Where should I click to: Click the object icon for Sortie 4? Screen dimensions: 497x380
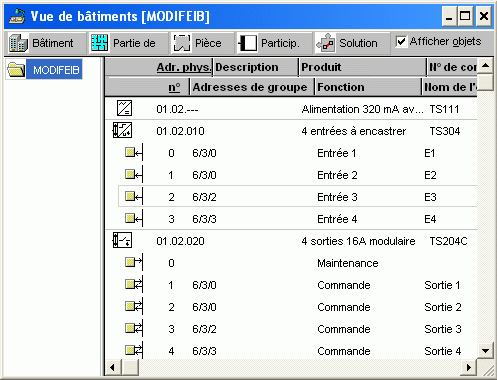[x=134, y=350]
